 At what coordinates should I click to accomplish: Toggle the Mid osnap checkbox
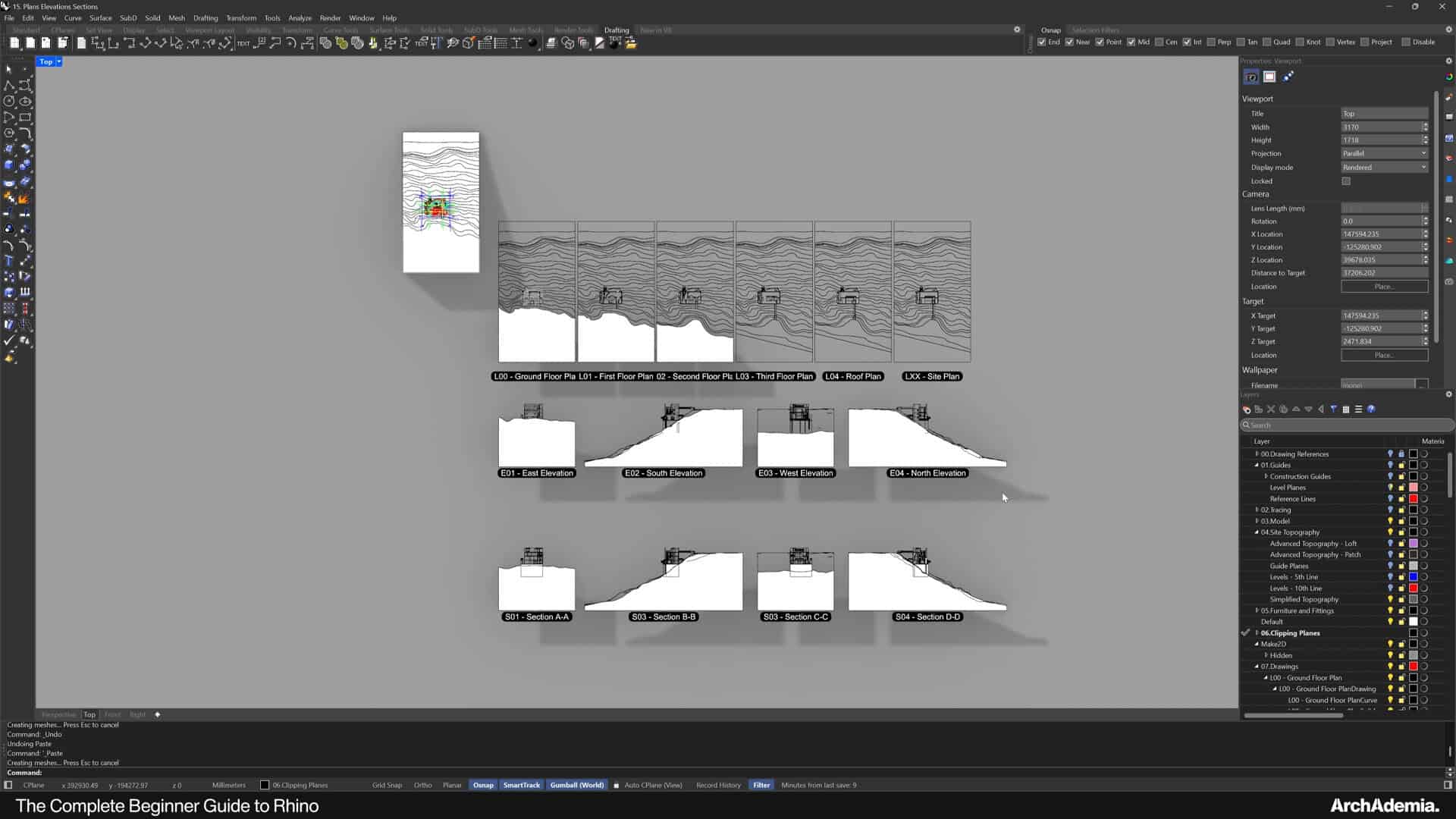pyautogui.click(x=1131, y=42)
